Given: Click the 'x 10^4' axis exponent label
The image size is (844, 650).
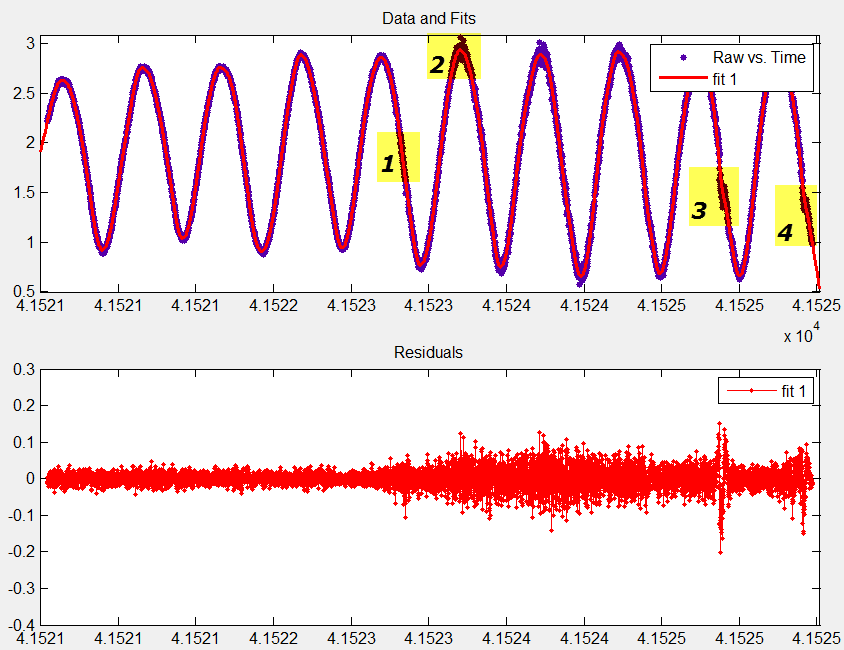Looking at the screenshot, I should tap(797, 335).
